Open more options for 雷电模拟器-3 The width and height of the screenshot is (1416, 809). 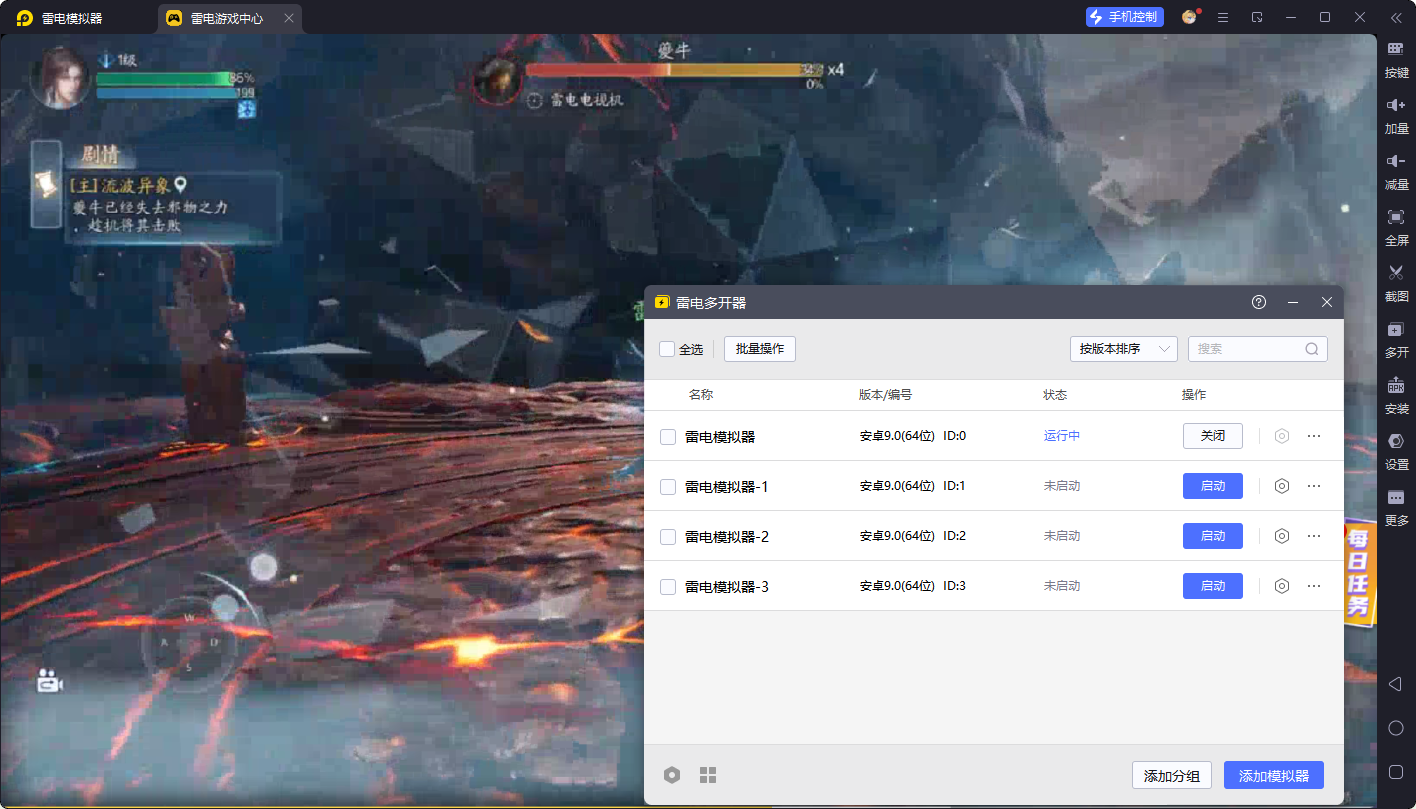(1314, 586)
